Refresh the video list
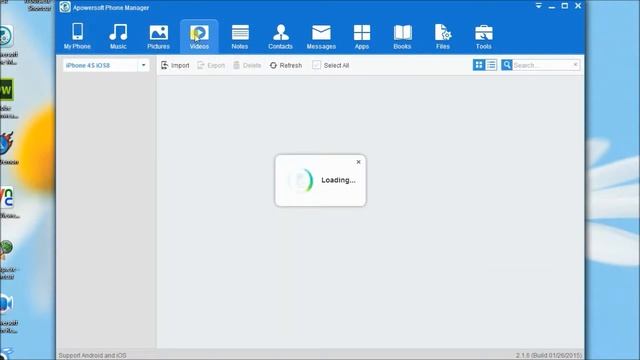 286,65
